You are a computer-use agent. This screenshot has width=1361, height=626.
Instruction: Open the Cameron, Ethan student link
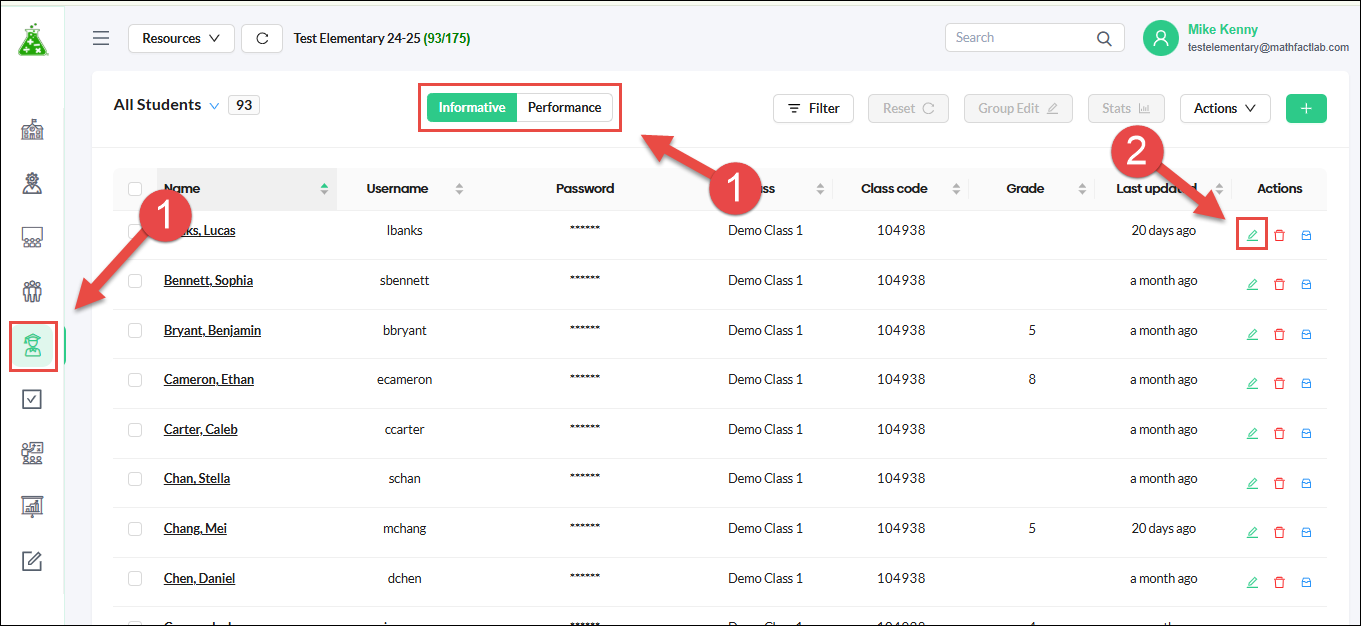pyautogui.click(x=209, y=380)
